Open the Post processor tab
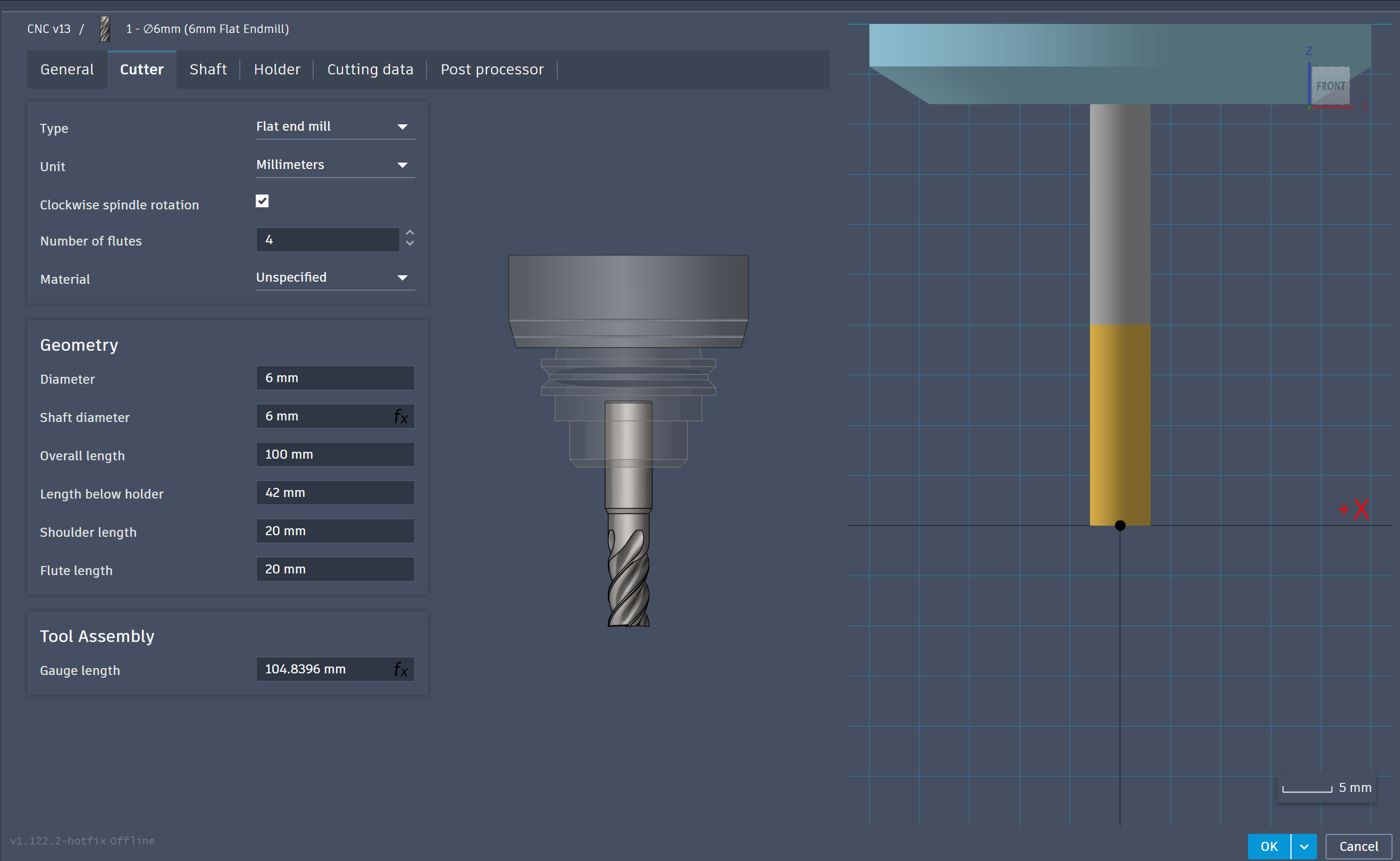Viewport: 1400px width, 861px height. coord(492,70)
